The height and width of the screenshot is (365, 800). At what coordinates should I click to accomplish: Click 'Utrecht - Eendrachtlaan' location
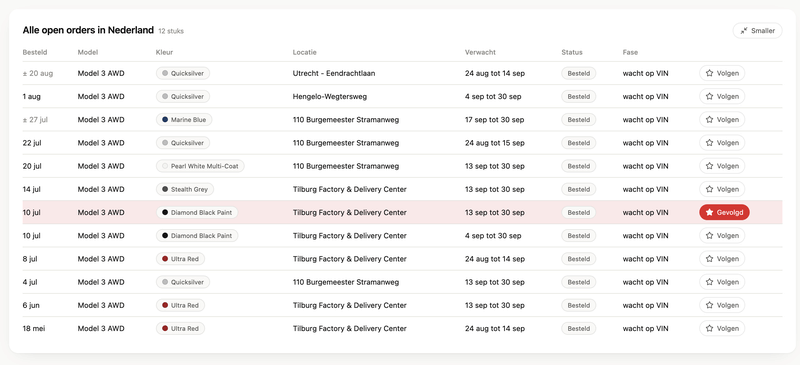click(x=334, y=73)
